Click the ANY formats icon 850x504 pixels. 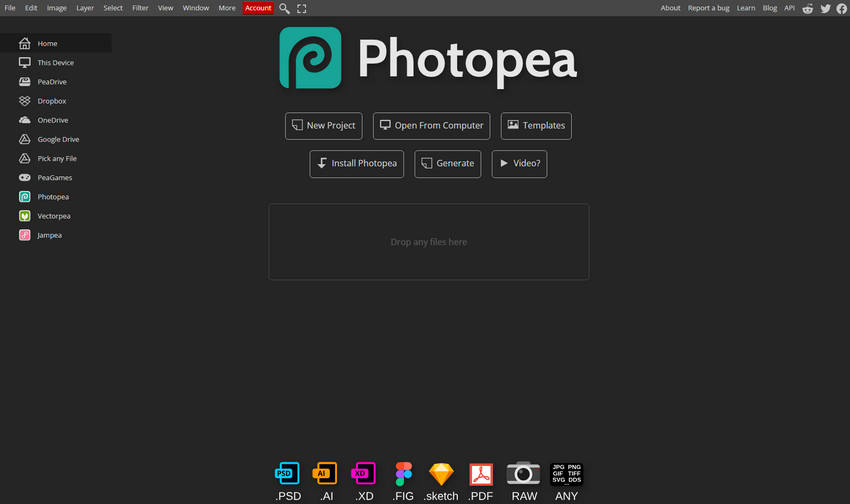[x=566, y=473]
